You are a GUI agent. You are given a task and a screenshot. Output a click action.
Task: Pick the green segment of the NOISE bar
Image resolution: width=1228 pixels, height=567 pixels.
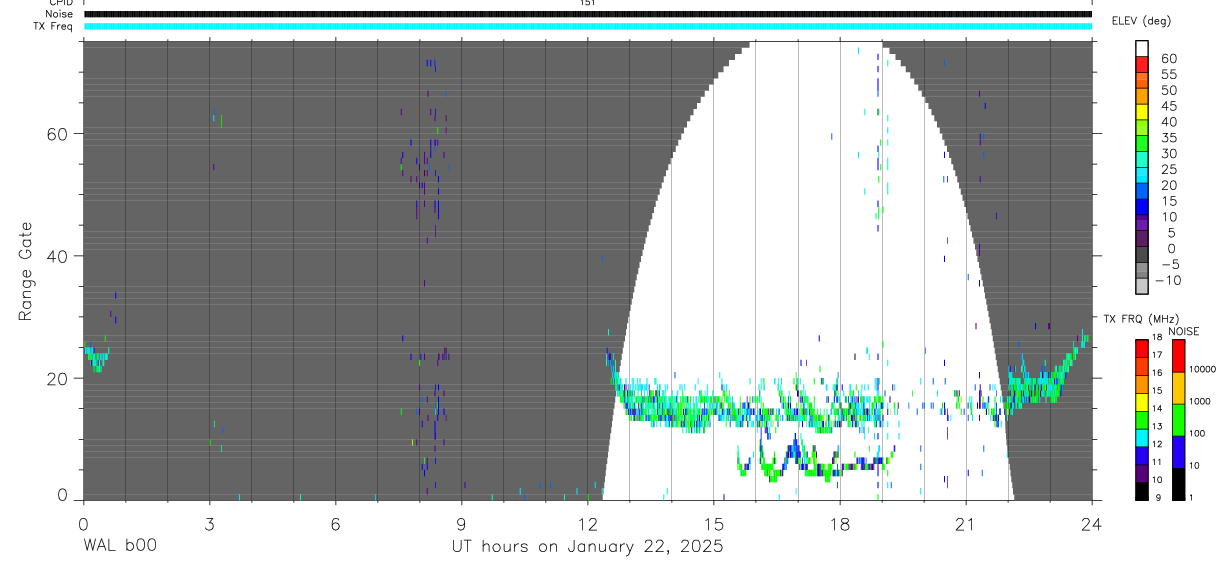coord(1178,418)
